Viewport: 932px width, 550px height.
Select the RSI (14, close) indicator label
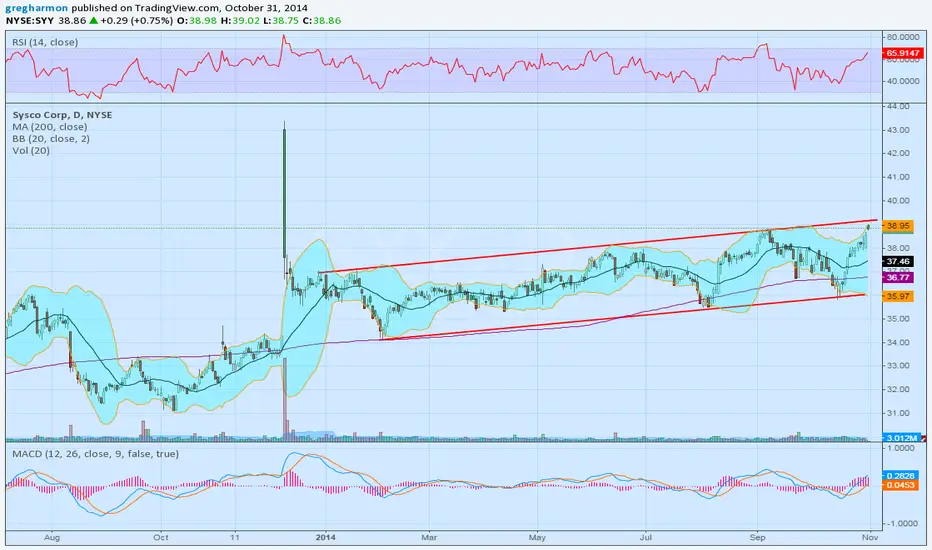(x=45, y=42)
